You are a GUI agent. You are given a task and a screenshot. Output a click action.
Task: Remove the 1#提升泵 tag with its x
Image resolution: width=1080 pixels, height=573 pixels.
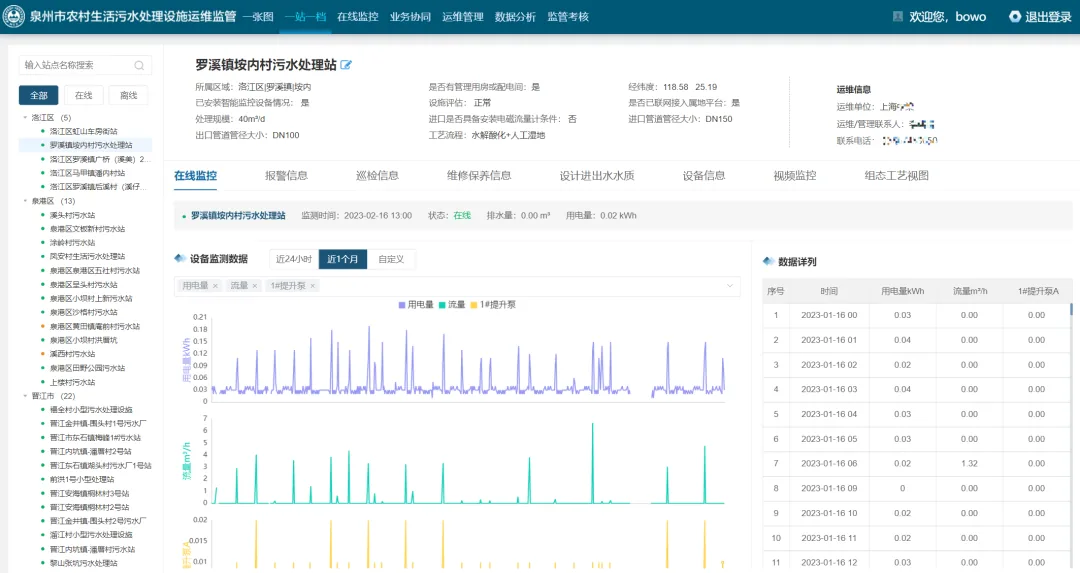tap(313, 286)
